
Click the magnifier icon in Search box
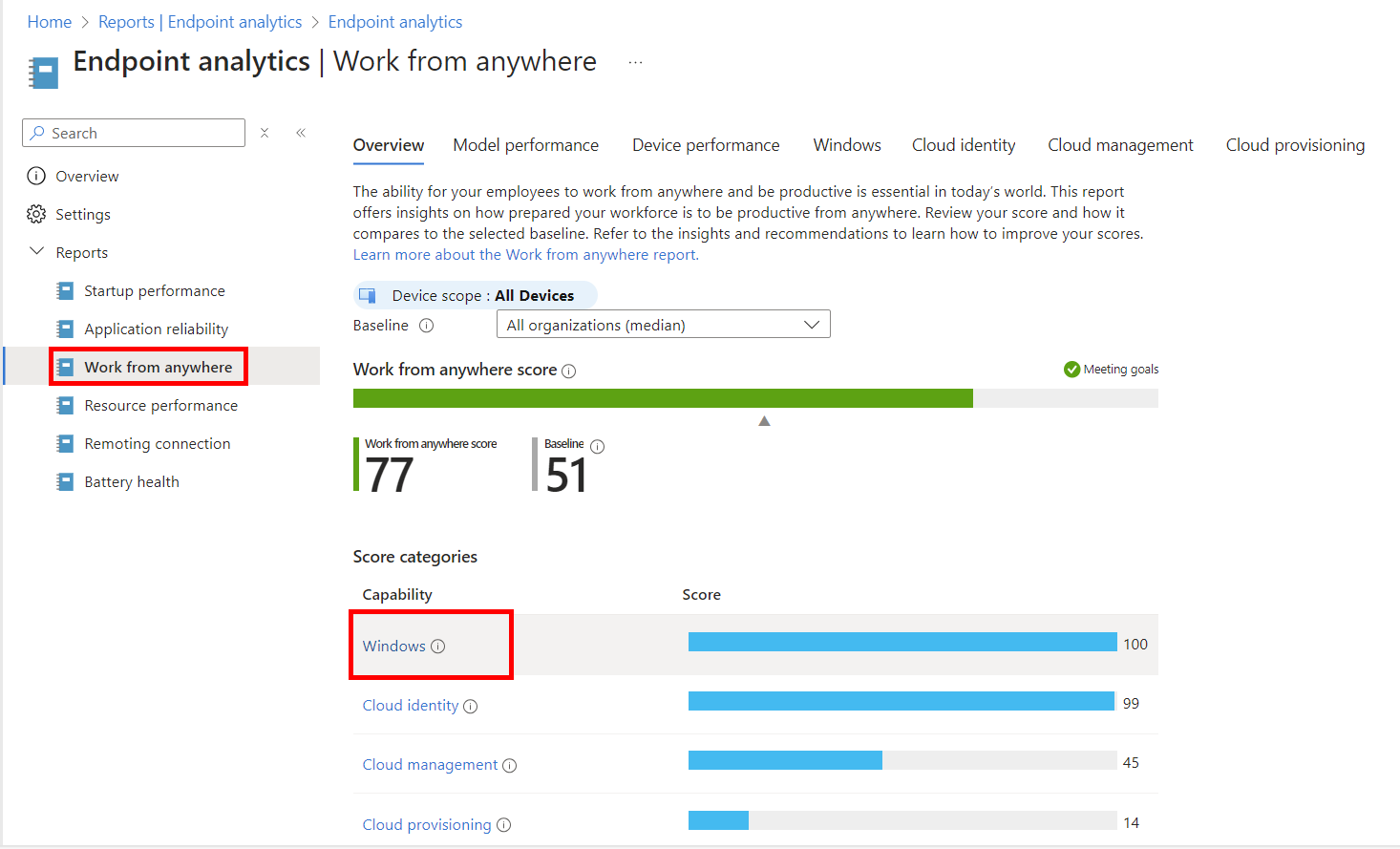(37, 133)
